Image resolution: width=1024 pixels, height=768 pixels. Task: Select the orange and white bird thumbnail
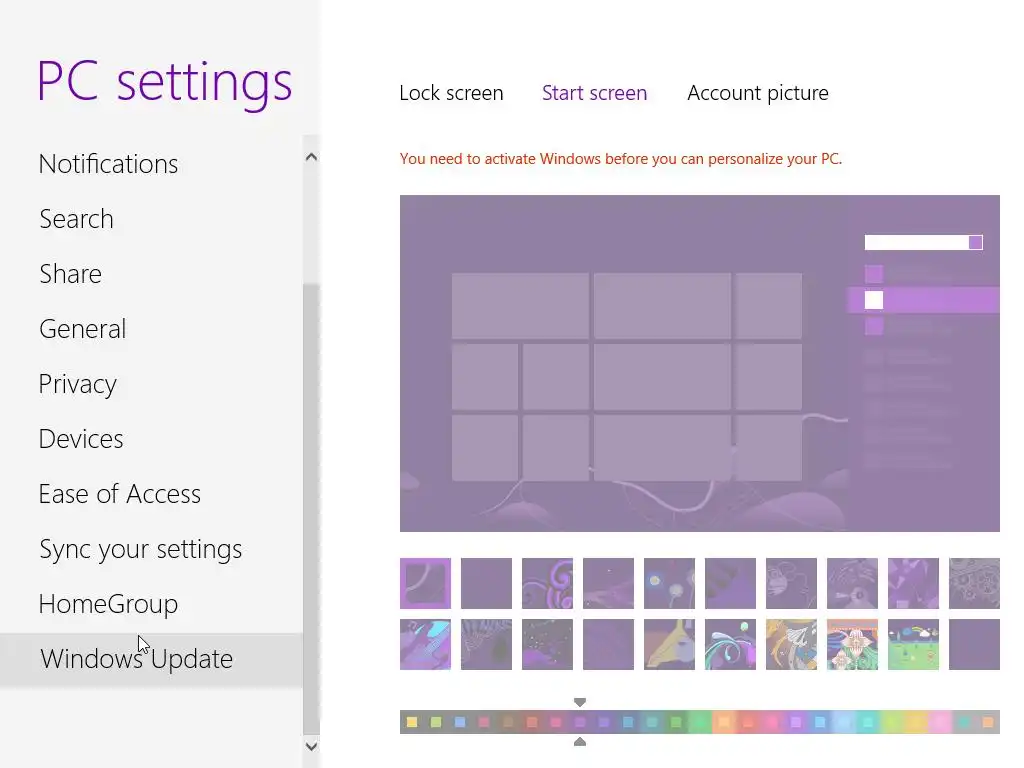[791, 645]
